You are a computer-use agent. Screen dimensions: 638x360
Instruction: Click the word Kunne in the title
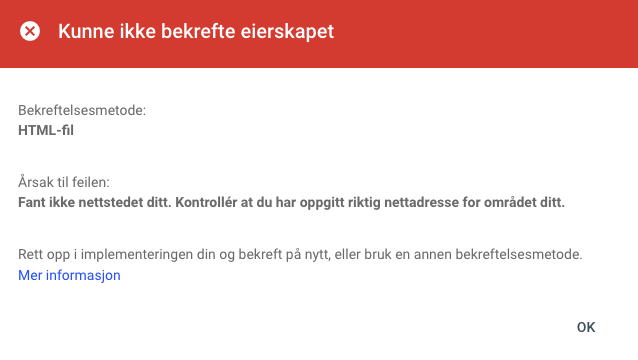click(86, 31)
